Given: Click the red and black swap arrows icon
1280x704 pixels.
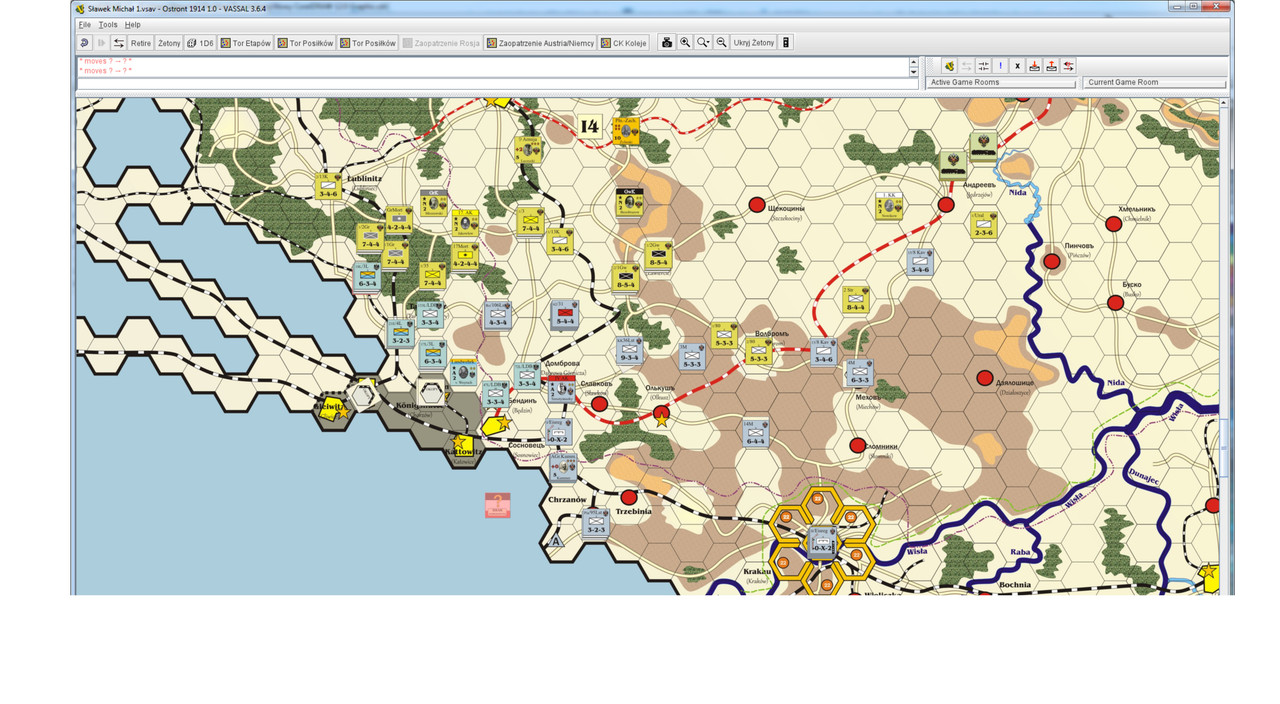Looking at the screenshot, I should [x=1069, y=66].
